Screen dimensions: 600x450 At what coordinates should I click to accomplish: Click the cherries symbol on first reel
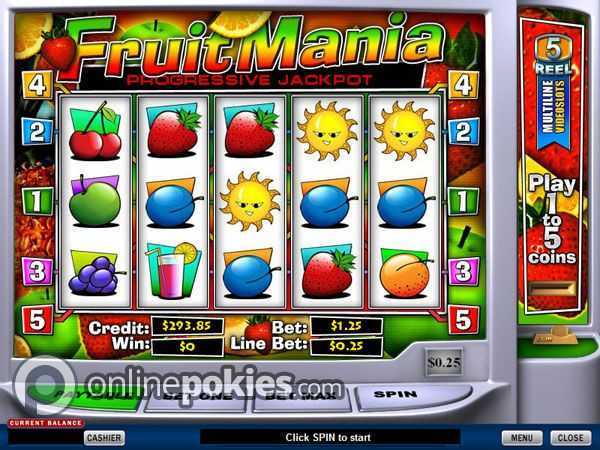[95, 131]
